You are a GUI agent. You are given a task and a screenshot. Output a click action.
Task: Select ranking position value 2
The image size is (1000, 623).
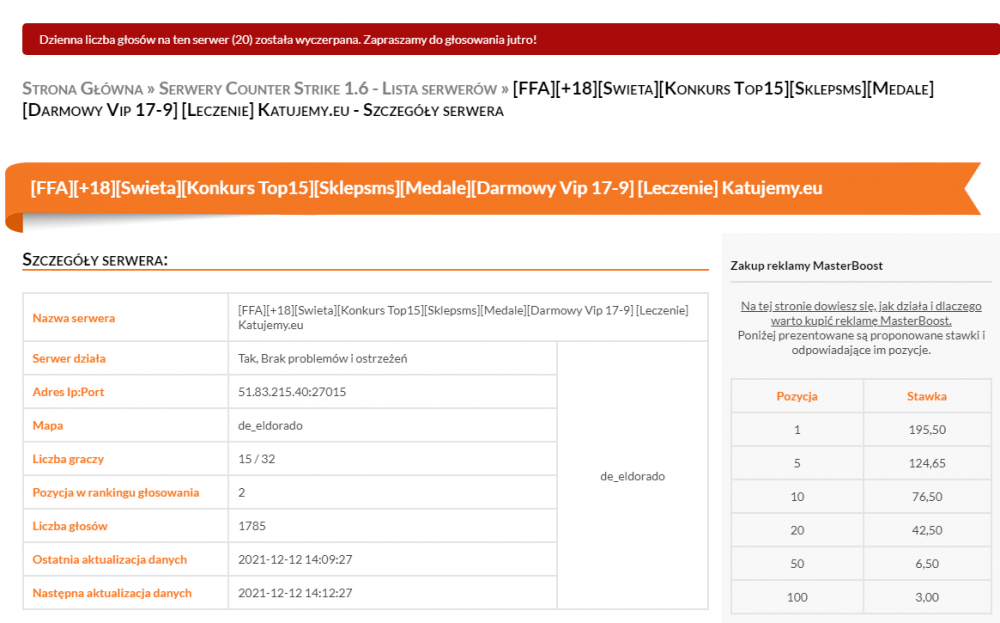pyautogui.click(x=242, y=492)
